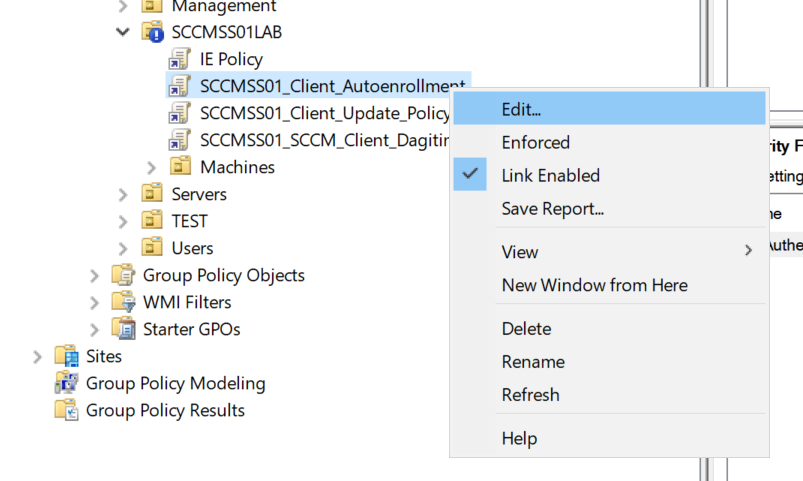803x481 pixels.
Task: Select SCCMSS01_SCCM_Client_Dagitim GPO link
Action: point(325,140)
